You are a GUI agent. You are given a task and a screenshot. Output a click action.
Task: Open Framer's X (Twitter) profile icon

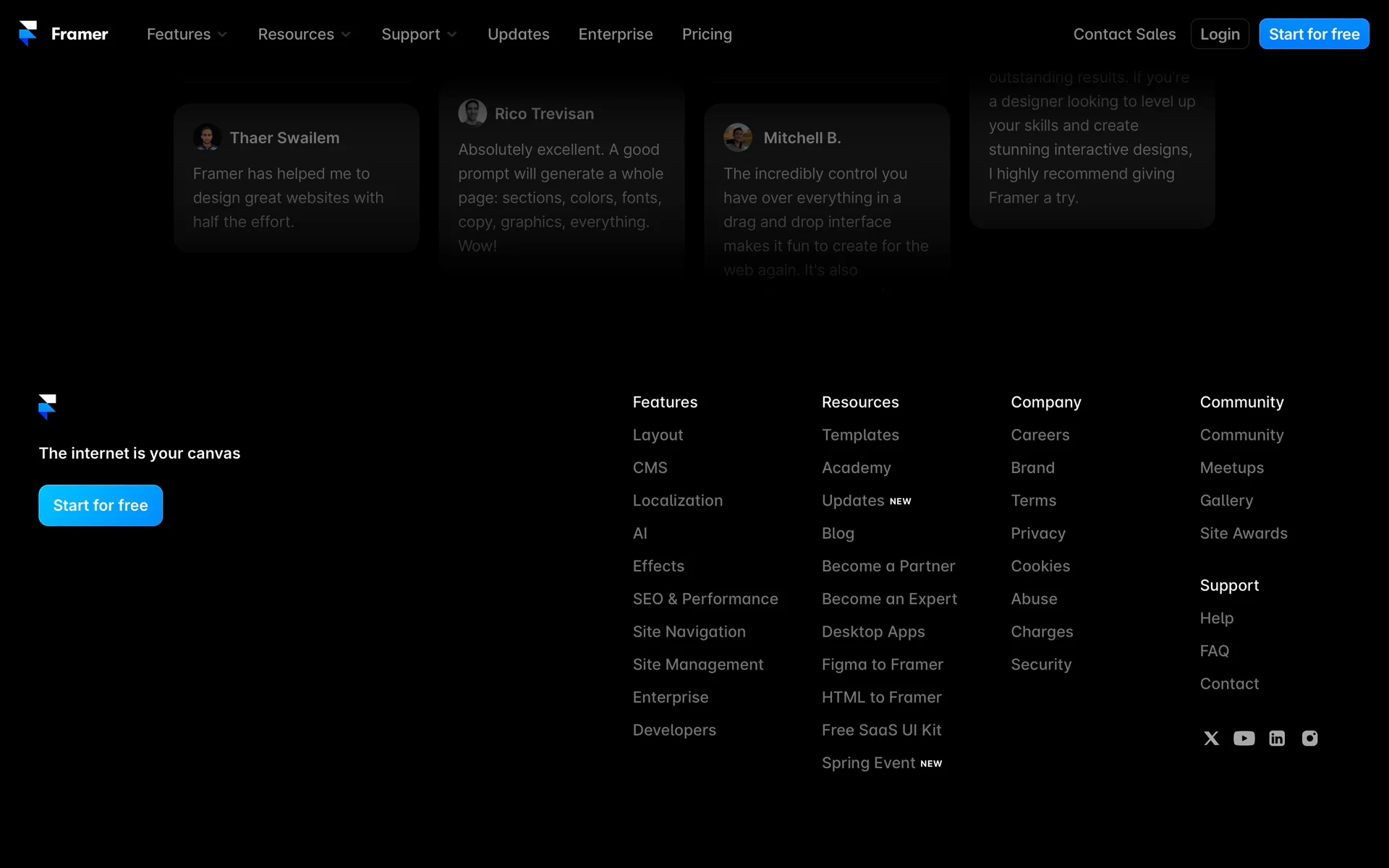[1211, 738]
